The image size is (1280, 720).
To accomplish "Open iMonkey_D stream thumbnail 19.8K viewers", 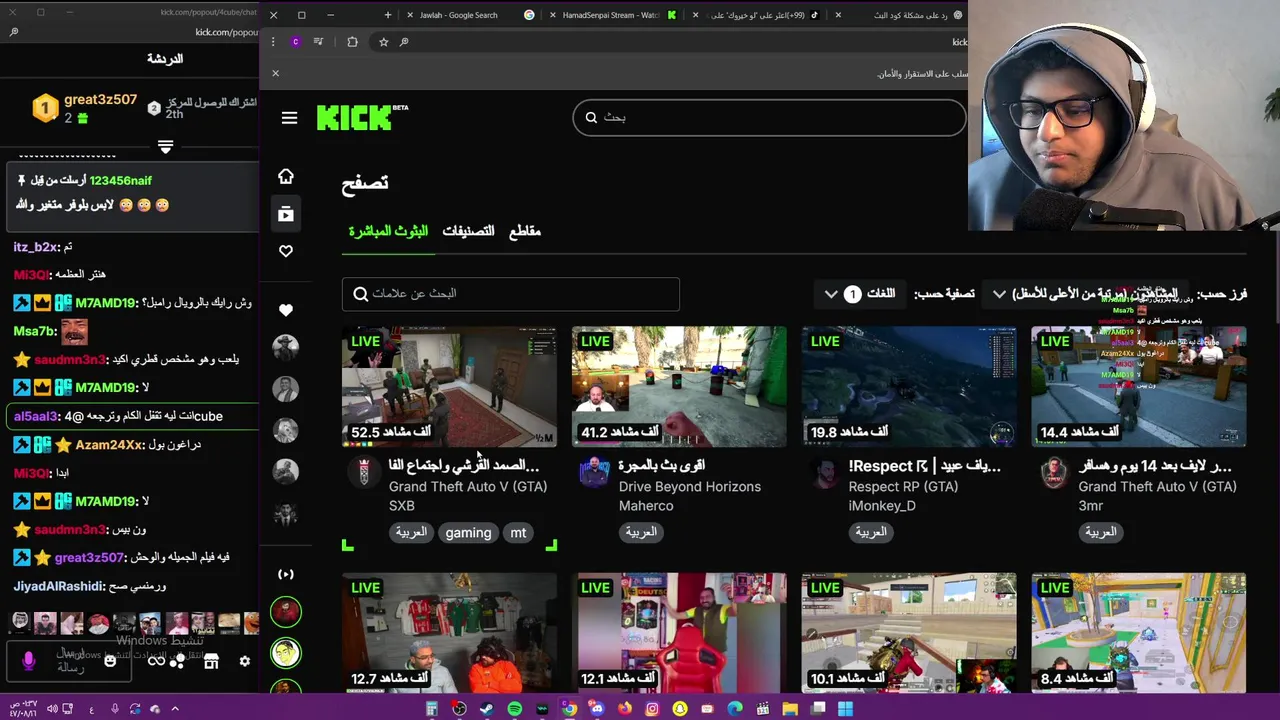I will [909, 386].
